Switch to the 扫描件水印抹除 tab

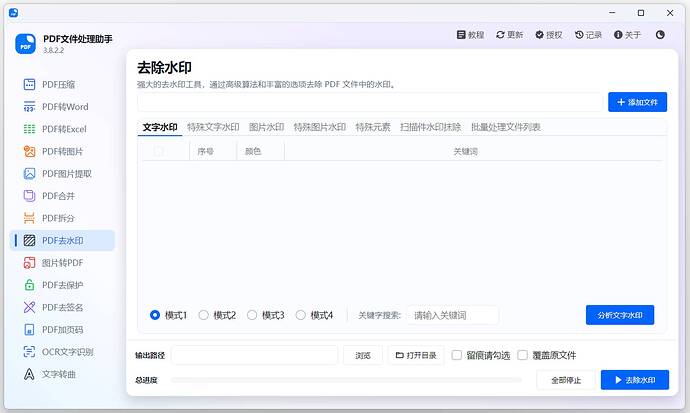(431, 127)
